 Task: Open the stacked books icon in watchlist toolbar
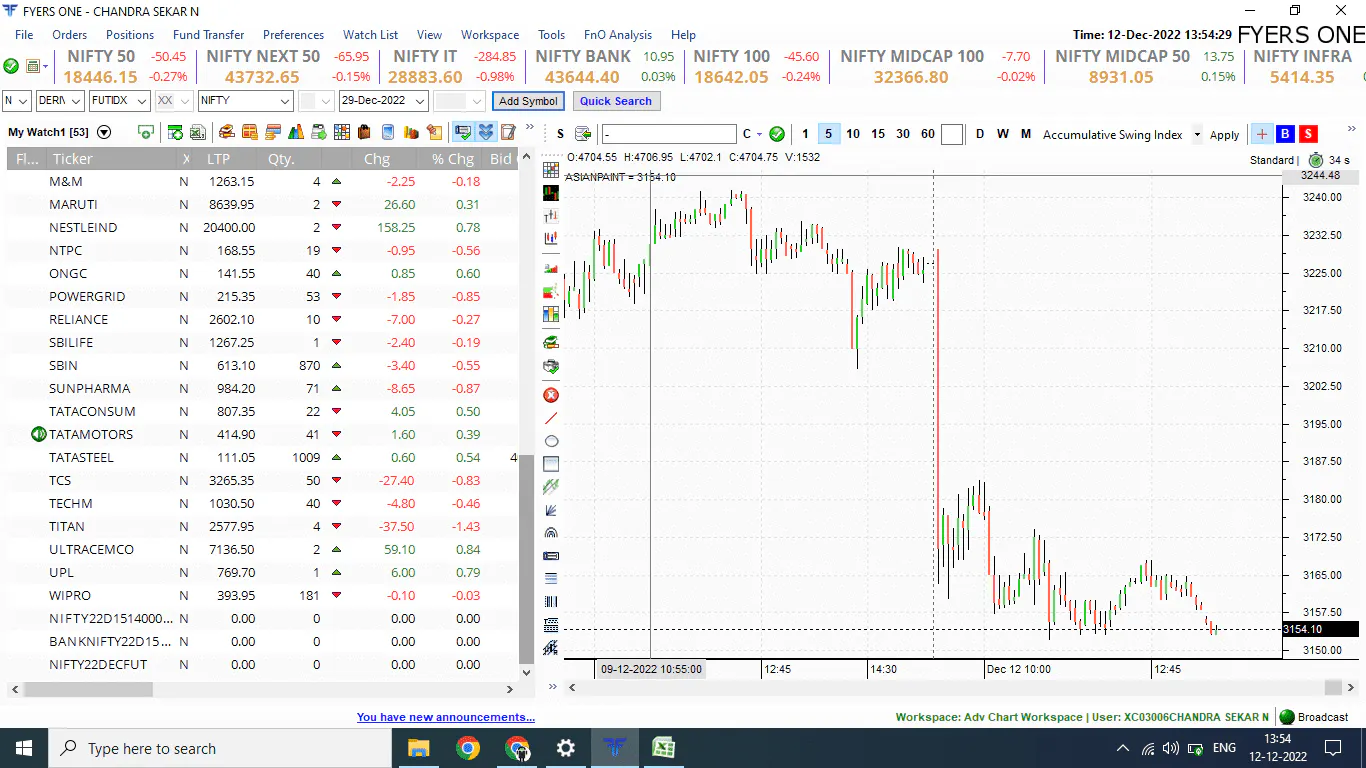point(226,132)
